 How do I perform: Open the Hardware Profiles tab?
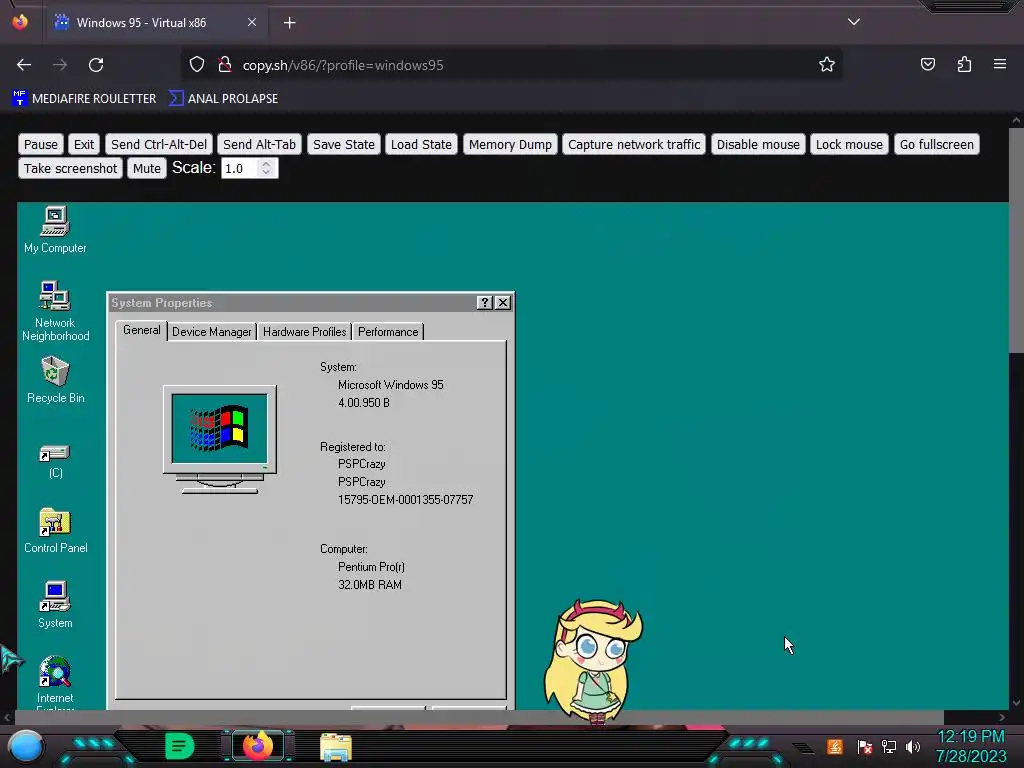(304, 332)
